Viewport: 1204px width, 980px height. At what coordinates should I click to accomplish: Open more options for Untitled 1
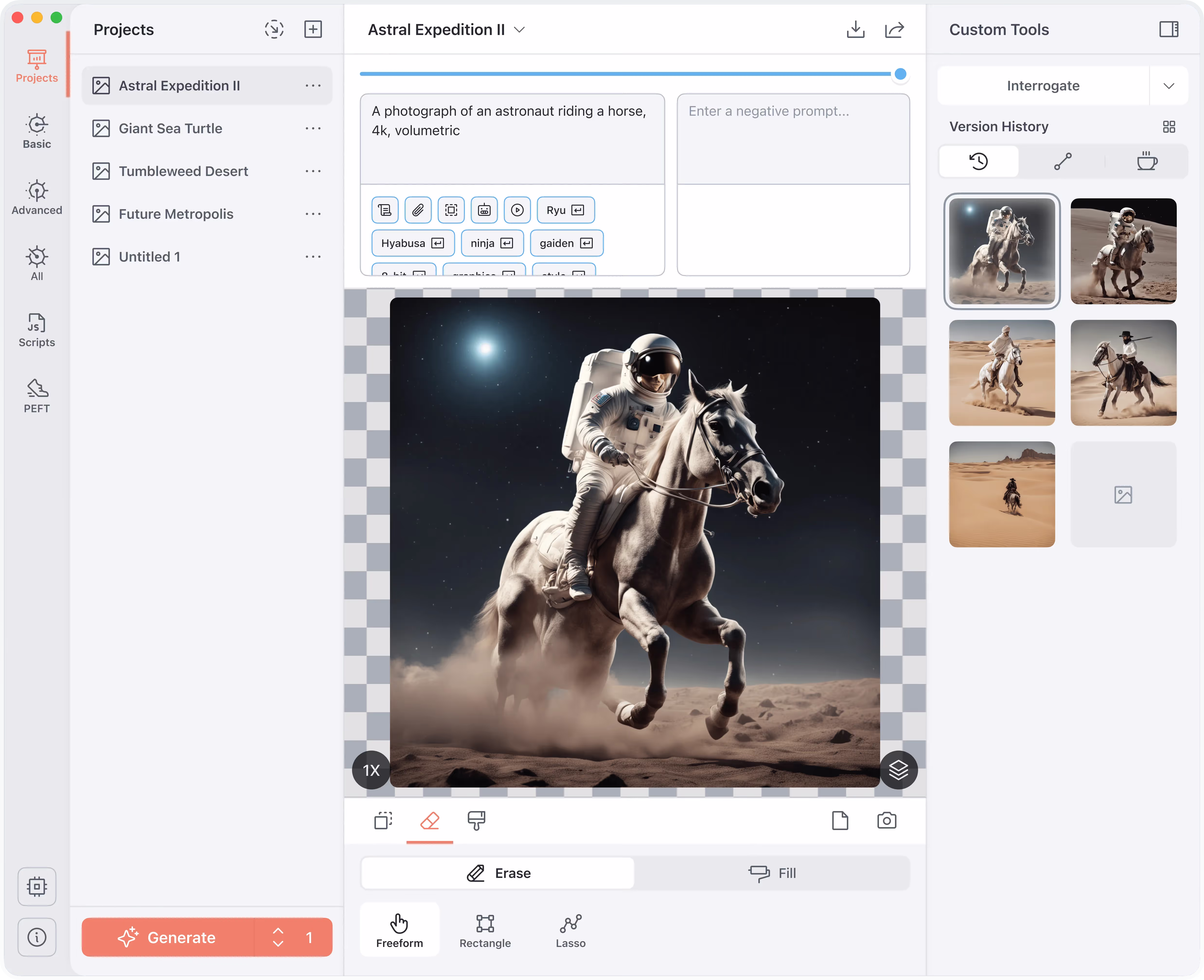tap(313, 257)
